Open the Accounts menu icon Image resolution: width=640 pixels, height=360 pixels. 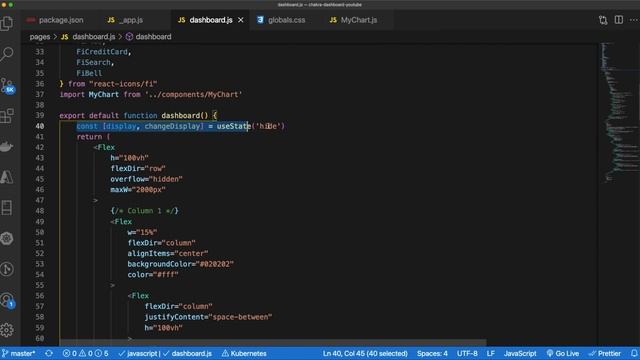click(x=7, y=300)
